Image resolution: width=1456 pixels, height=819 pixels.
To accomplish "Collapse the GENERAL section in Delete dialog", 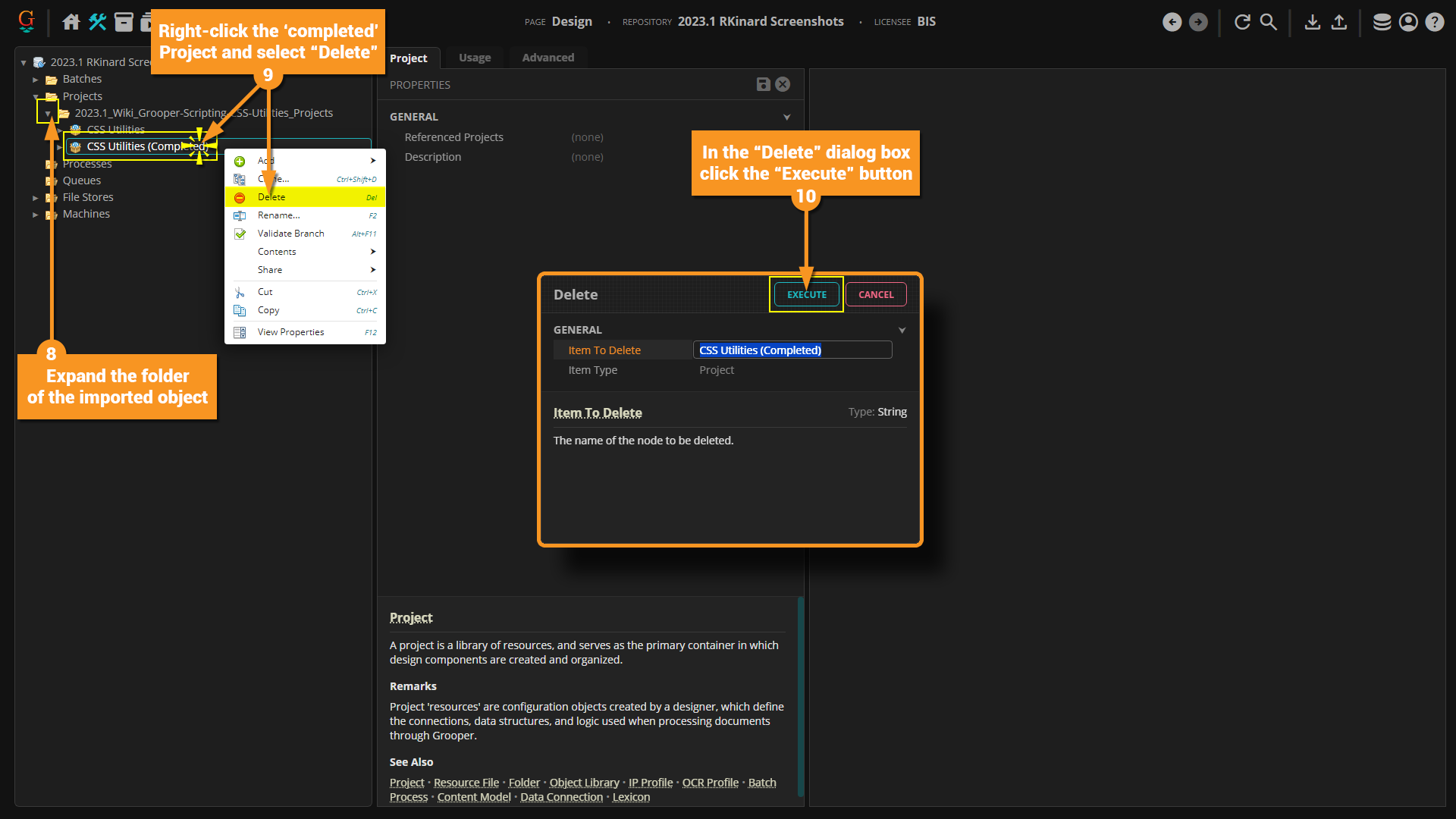I will (x=902, y=330).
